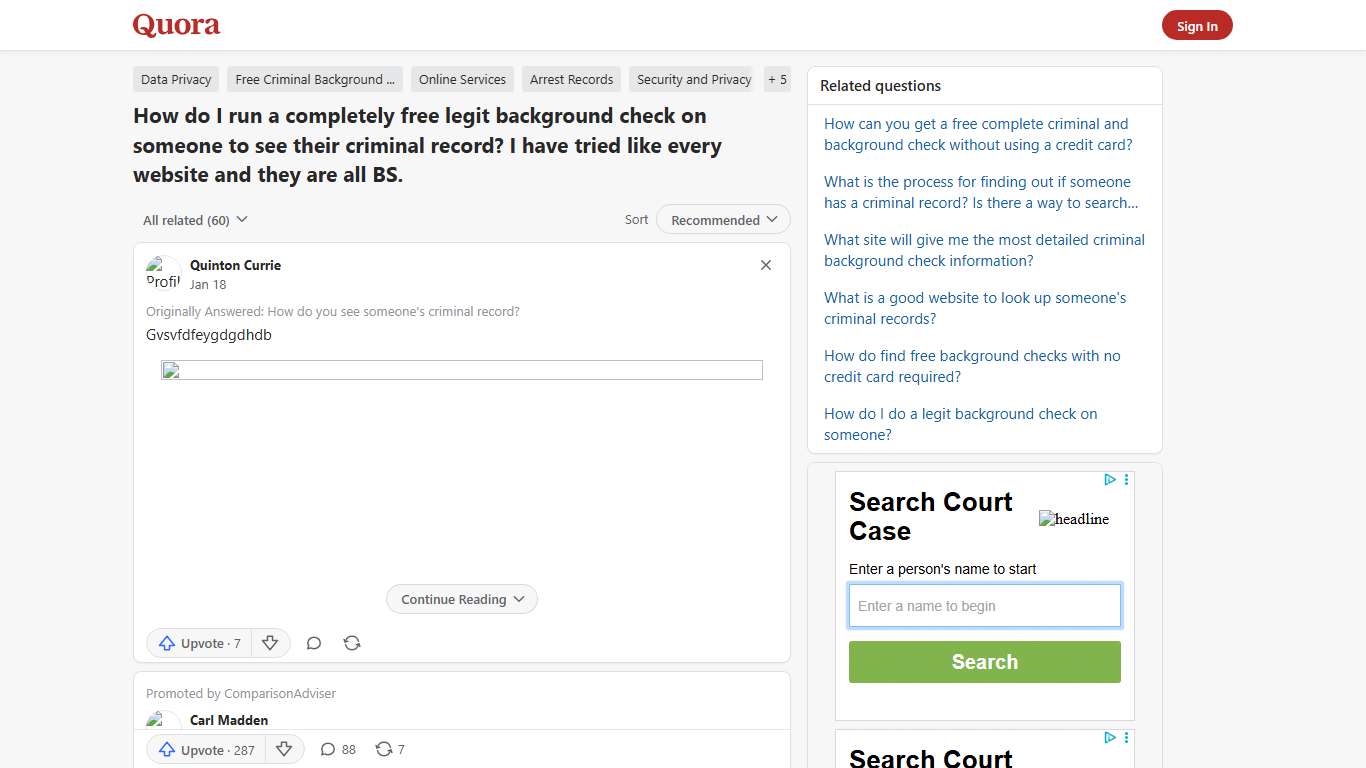
Task: Open comments on Quinton Currie's answer
Action: click(313, 643)
